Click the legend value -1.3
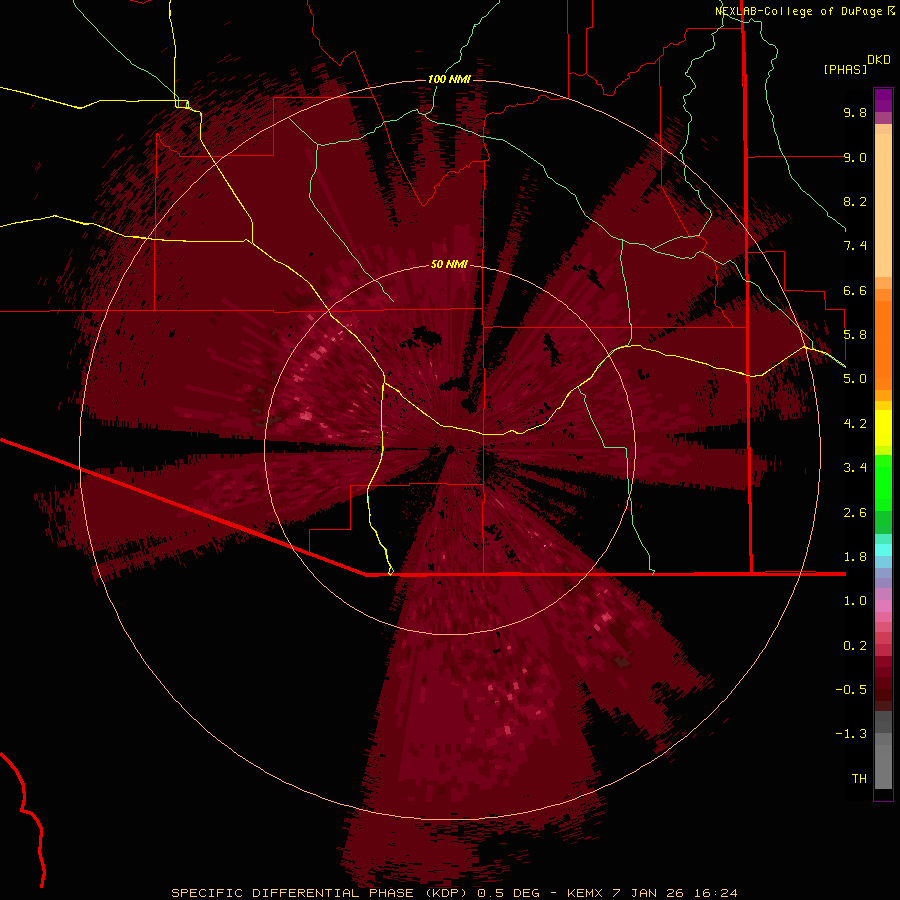Viewport: 900px width, 900px height. coord(851,734)
